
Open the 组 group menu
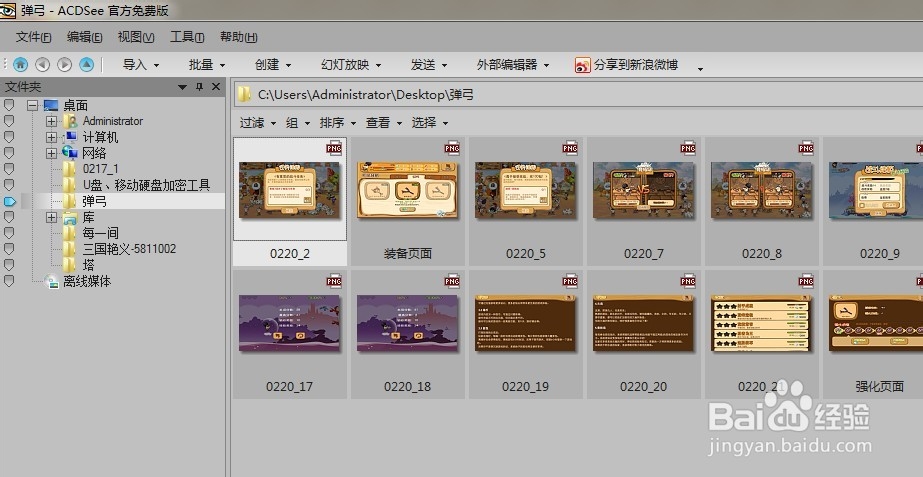click(298, 122)
